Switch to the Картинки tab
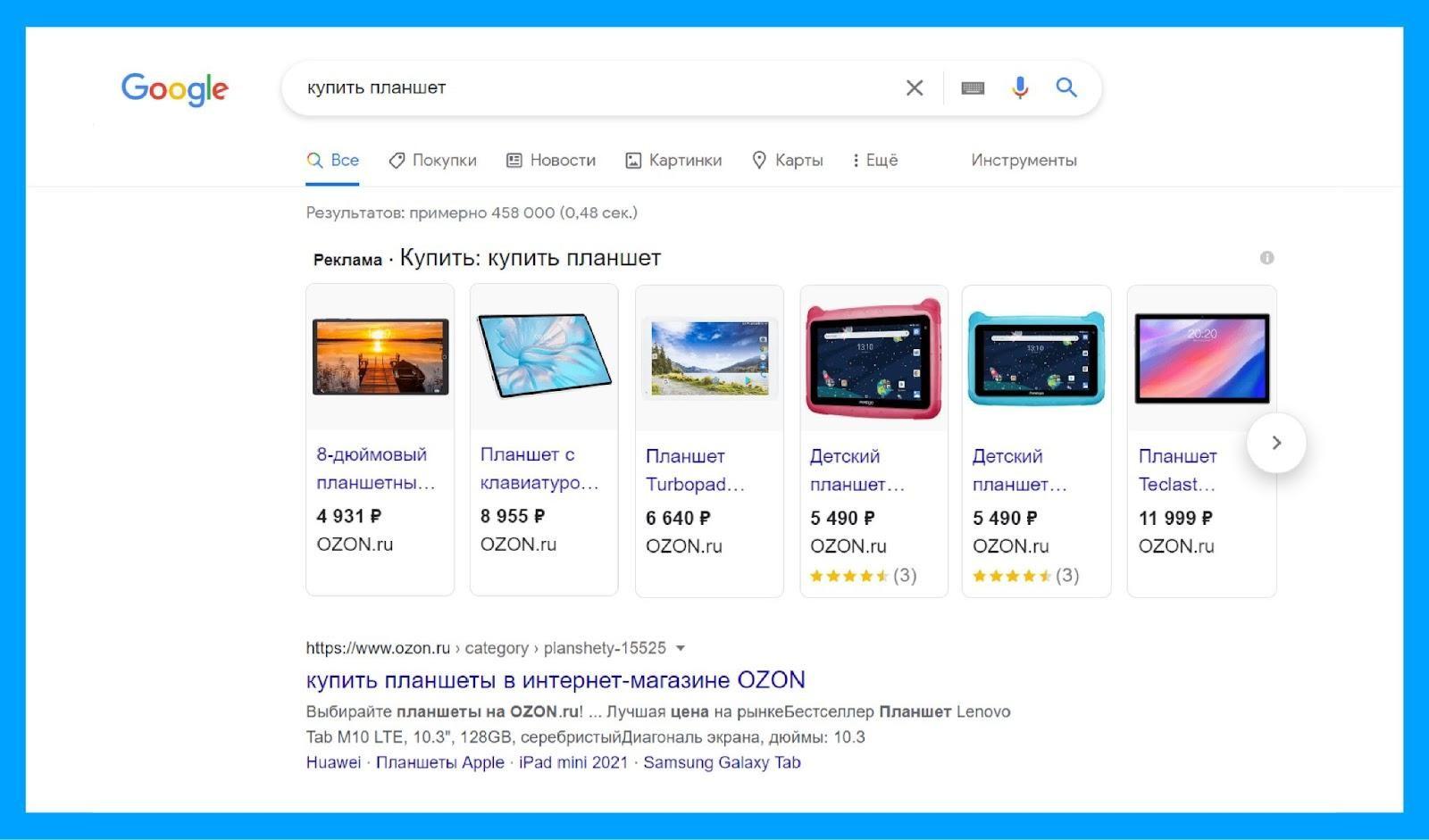 tap(673, 161)
